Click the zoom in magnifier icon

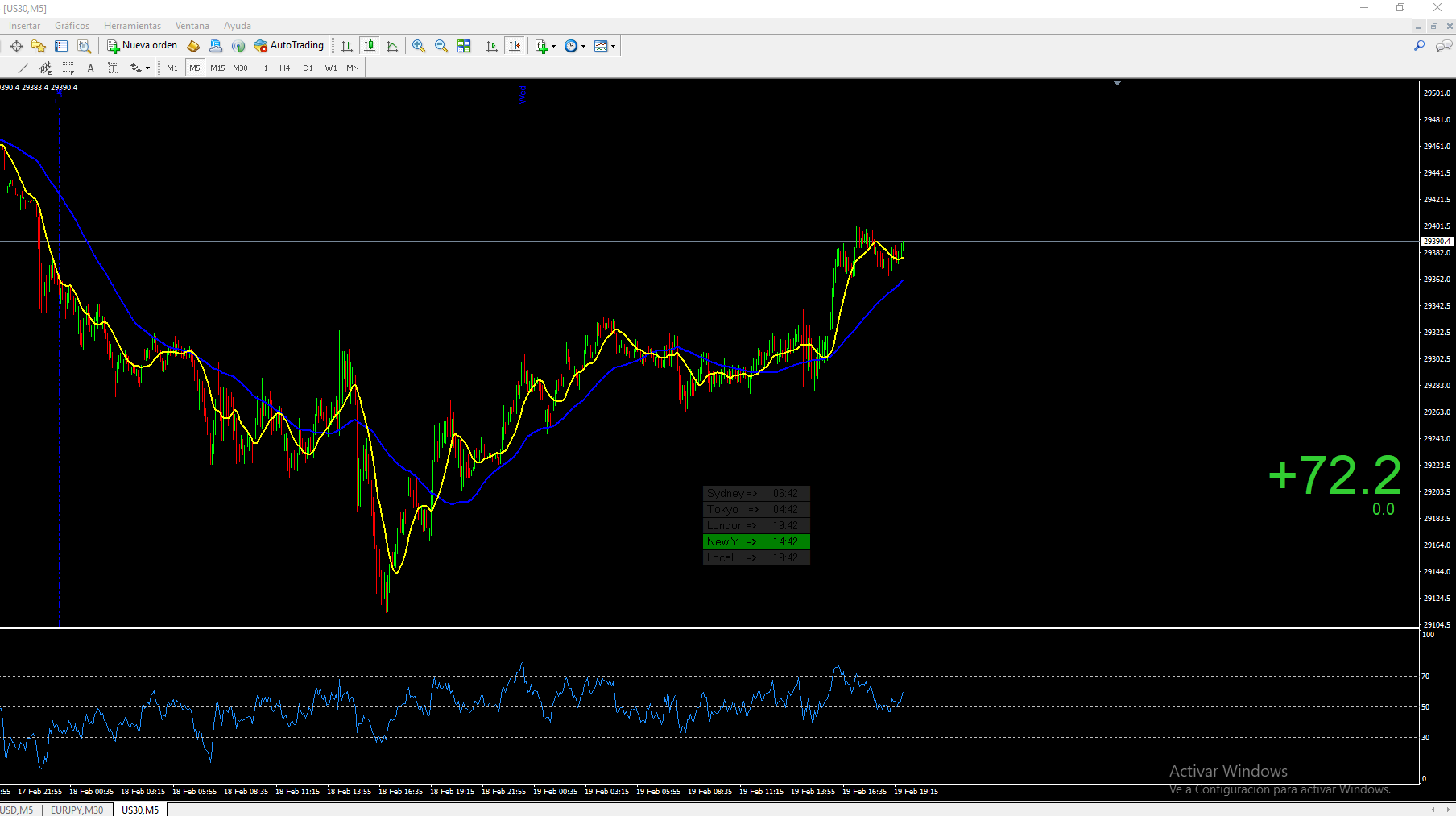click(419, 46)
